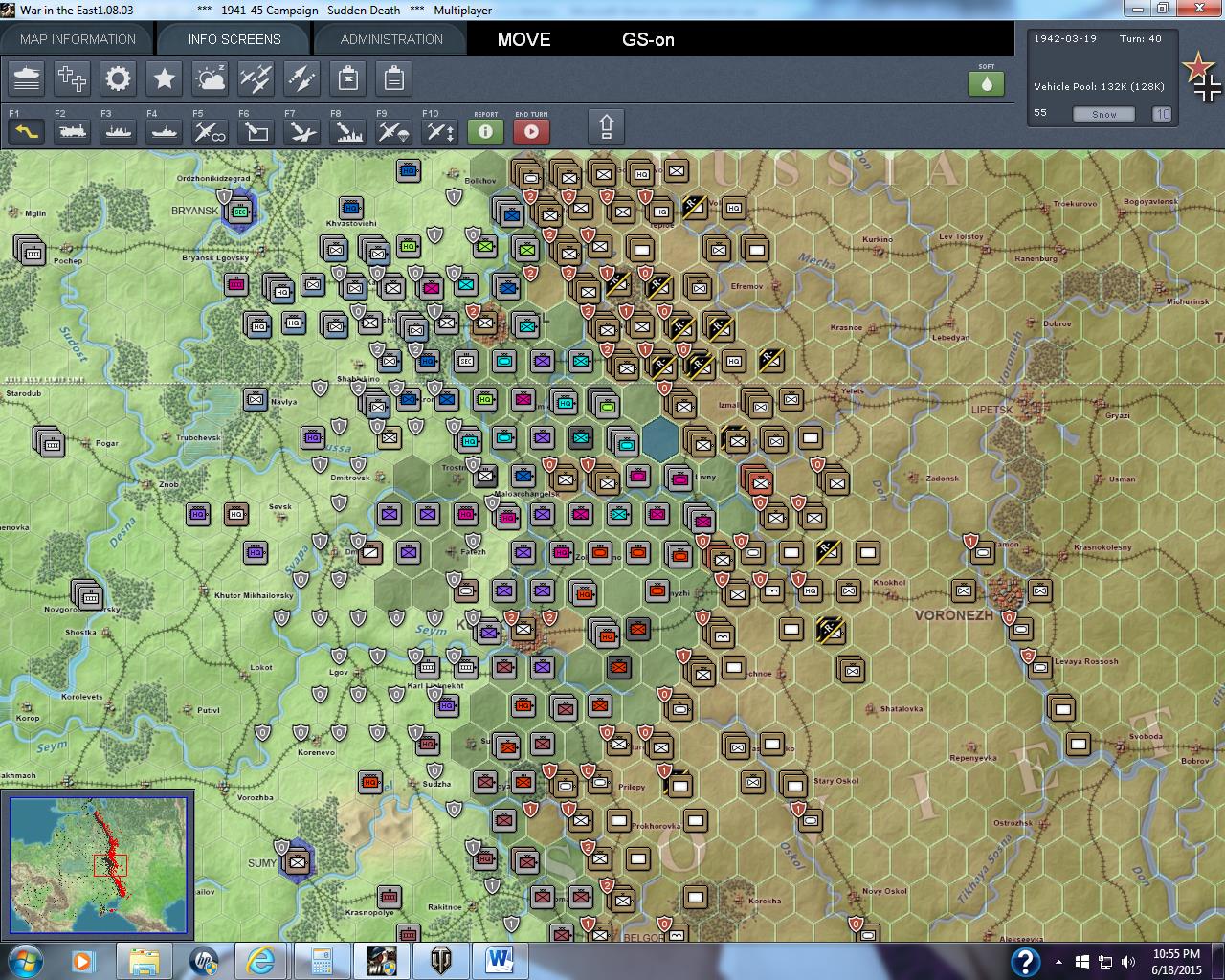
Task: Open Windows Media Player from taskbar
Action: [83, 960]
